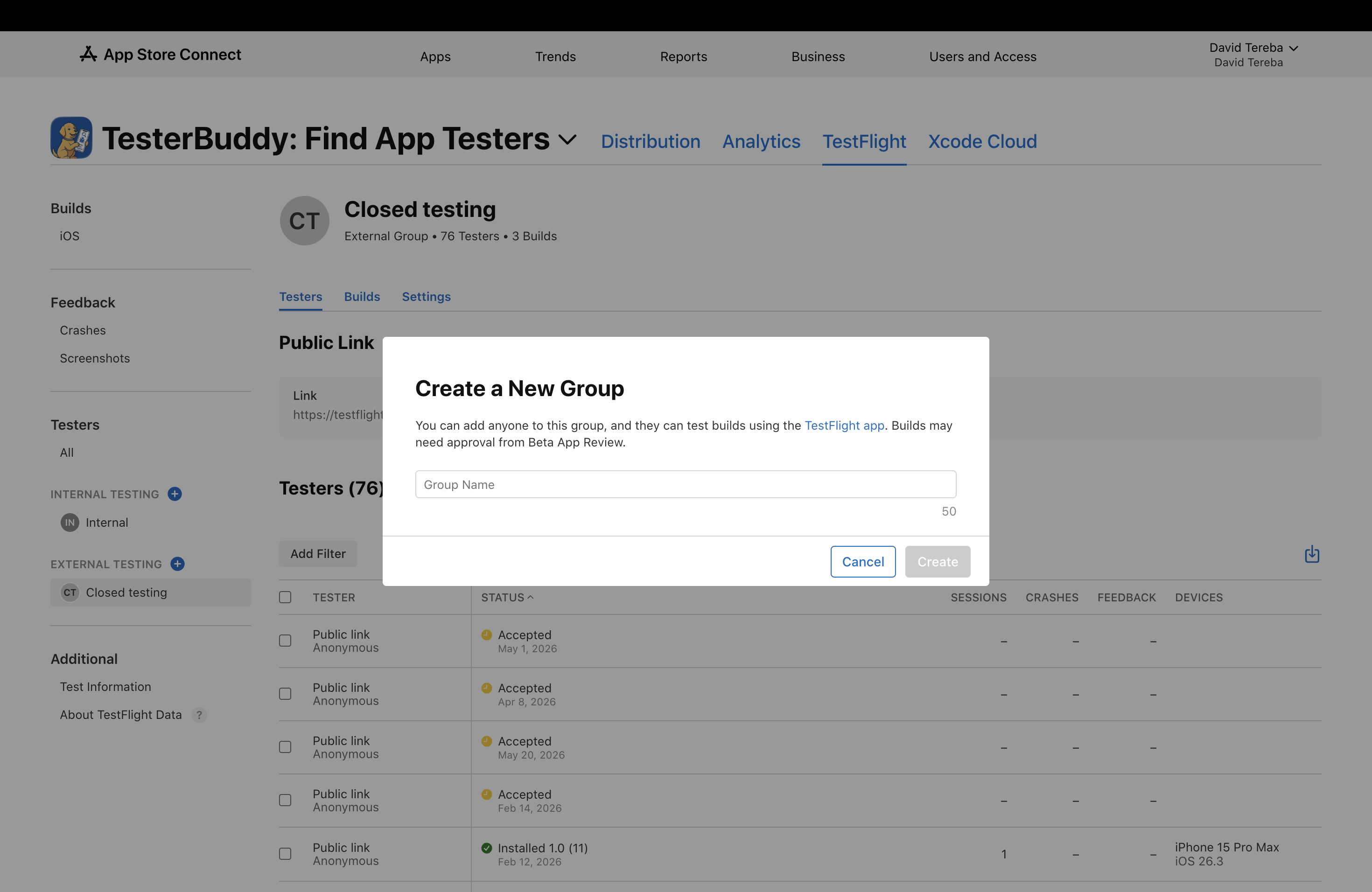Viewport: 1372px width, 892px height.
Task: Click the Add Filter button
Action: tap(318, 554)
